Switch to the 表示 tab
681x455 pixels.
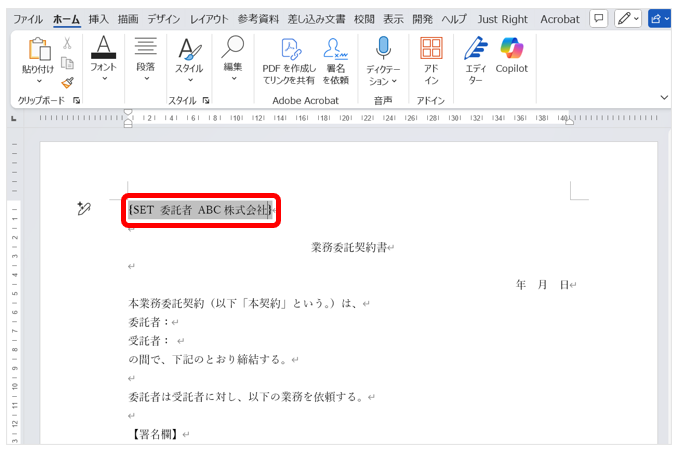(393, 19)
